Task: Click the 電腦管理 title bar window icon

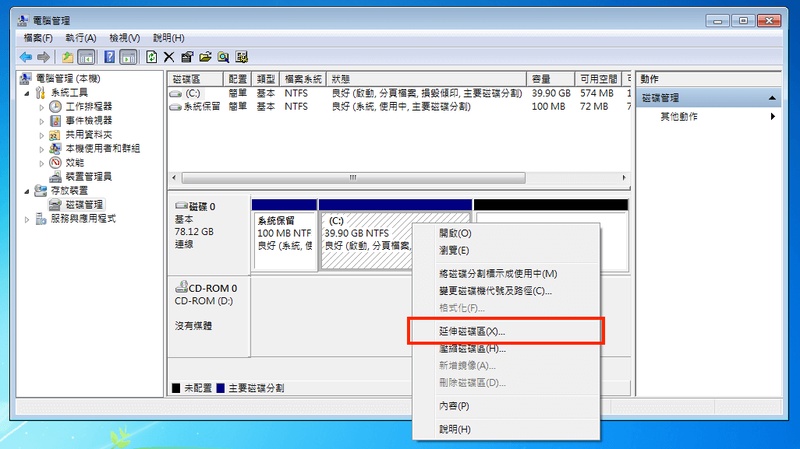Action: pos(23,20)
